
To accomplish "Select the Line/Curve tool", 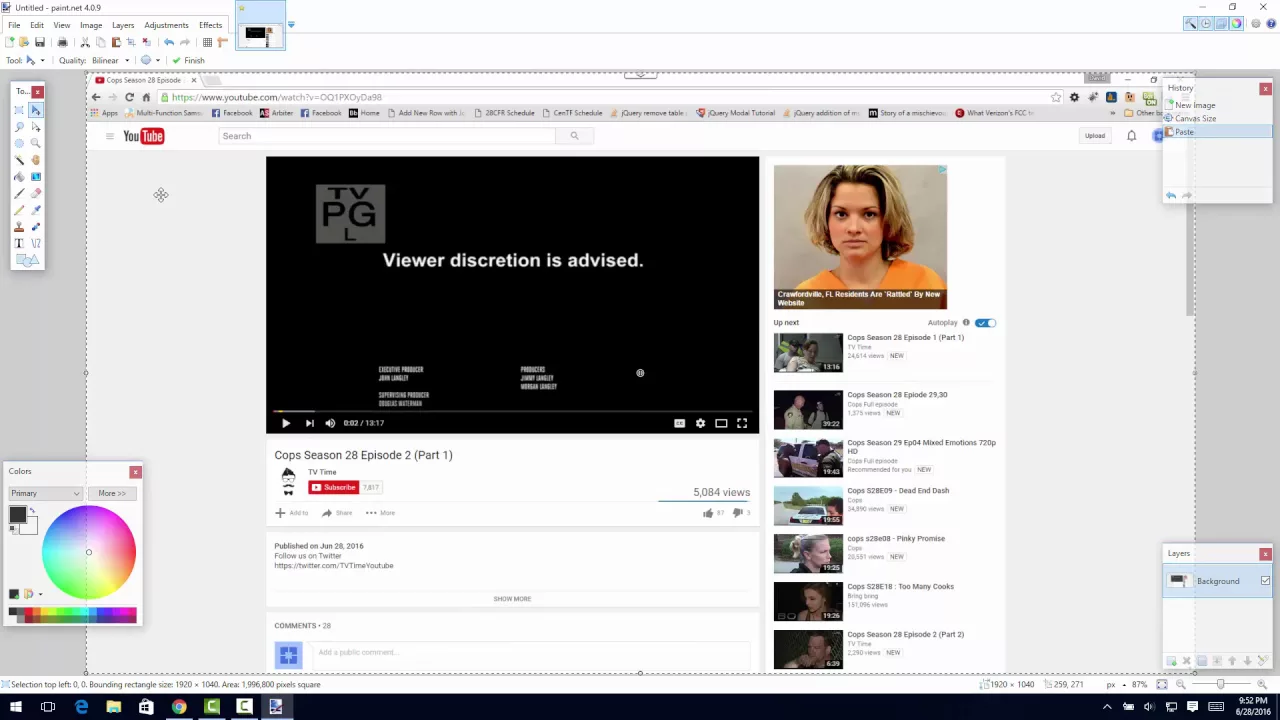I will tap(36, 243).
